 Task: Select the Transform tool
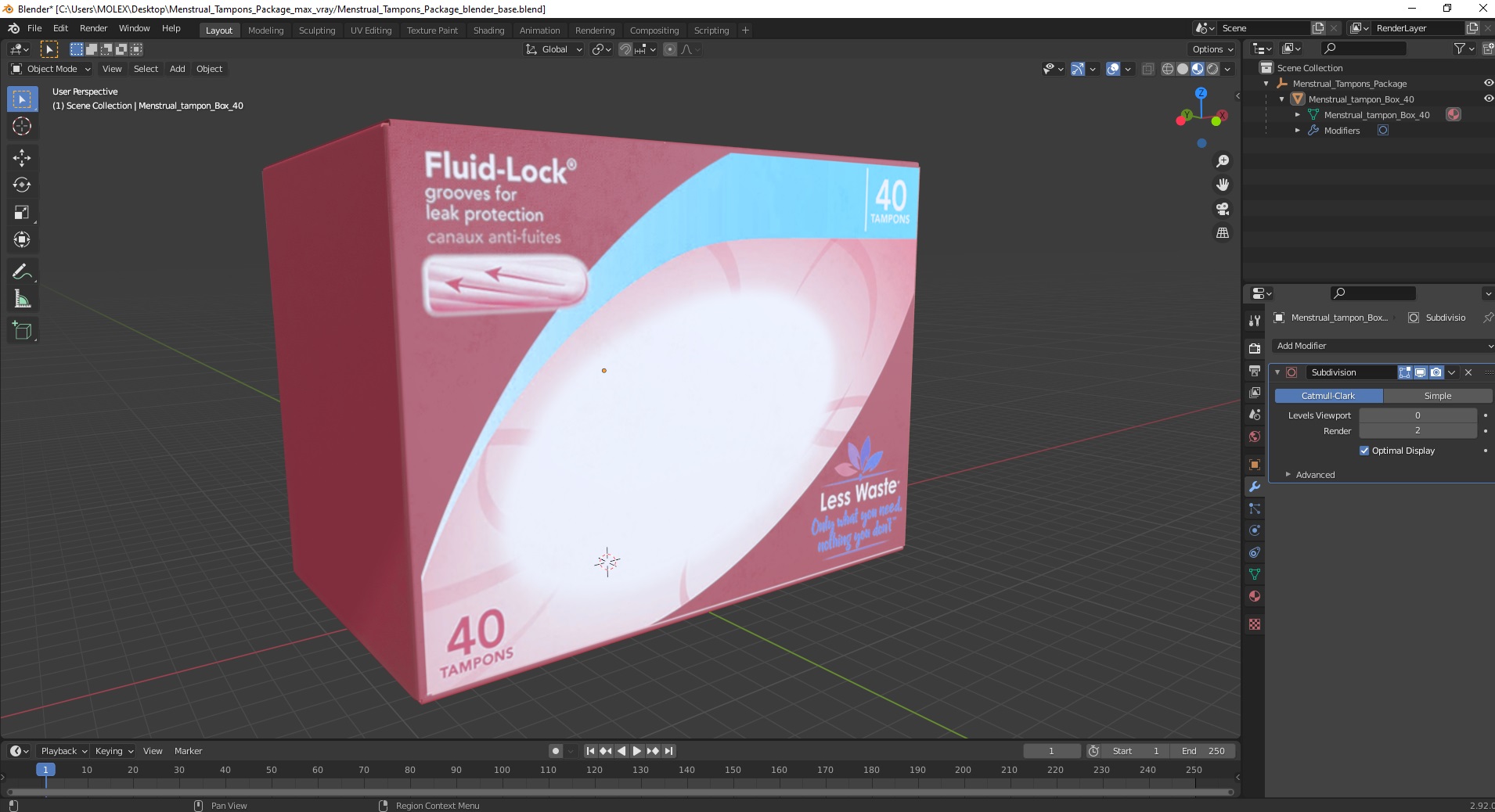(x=22, y=239)
